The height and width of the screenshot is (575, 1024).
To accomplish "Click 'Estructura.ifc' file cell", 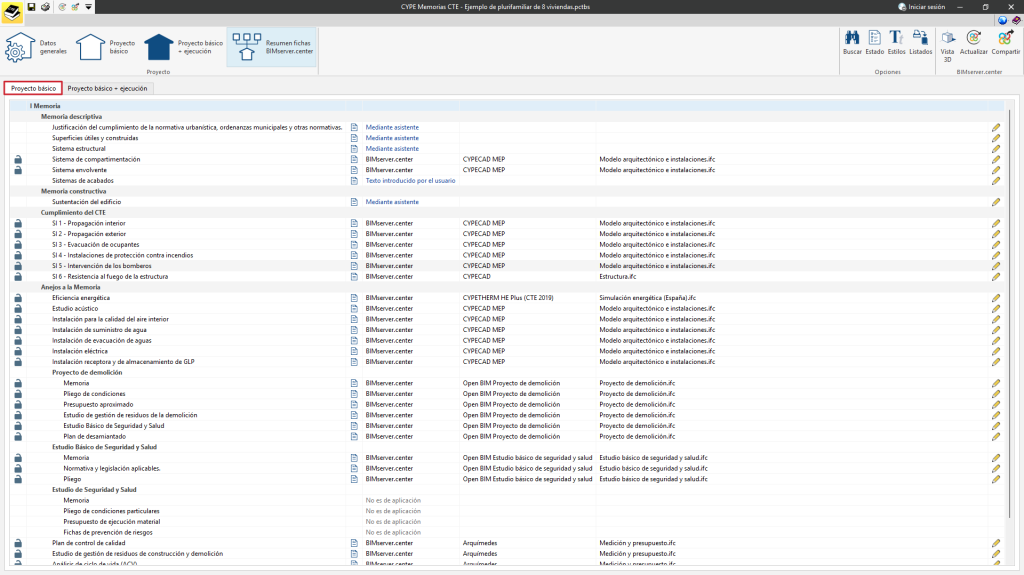I will (x=617, y=276).
